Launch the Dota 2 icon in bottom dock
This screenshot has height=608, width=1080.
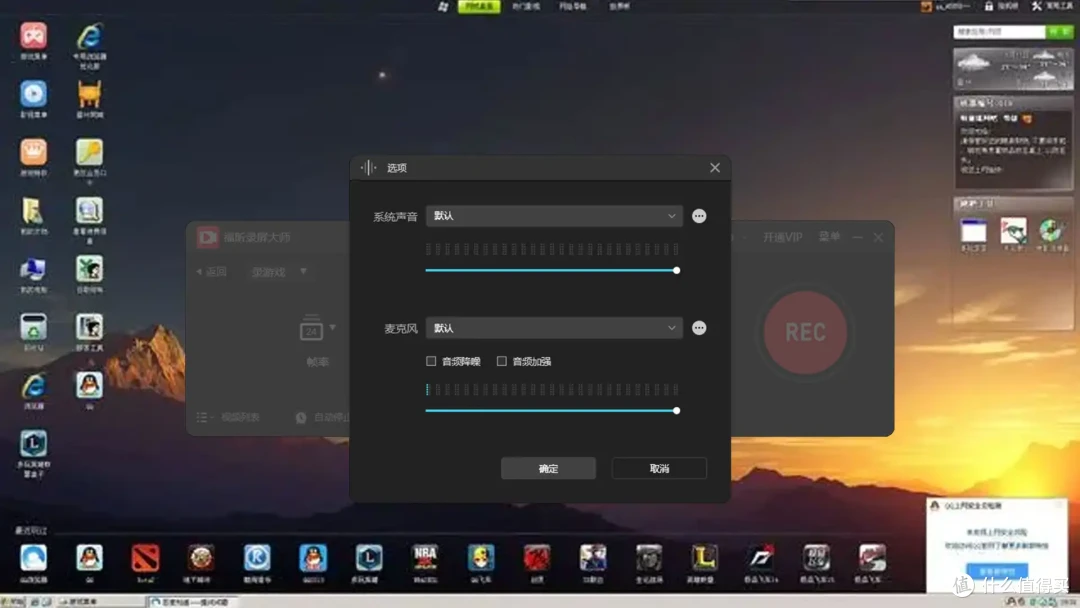pos(145,558)
